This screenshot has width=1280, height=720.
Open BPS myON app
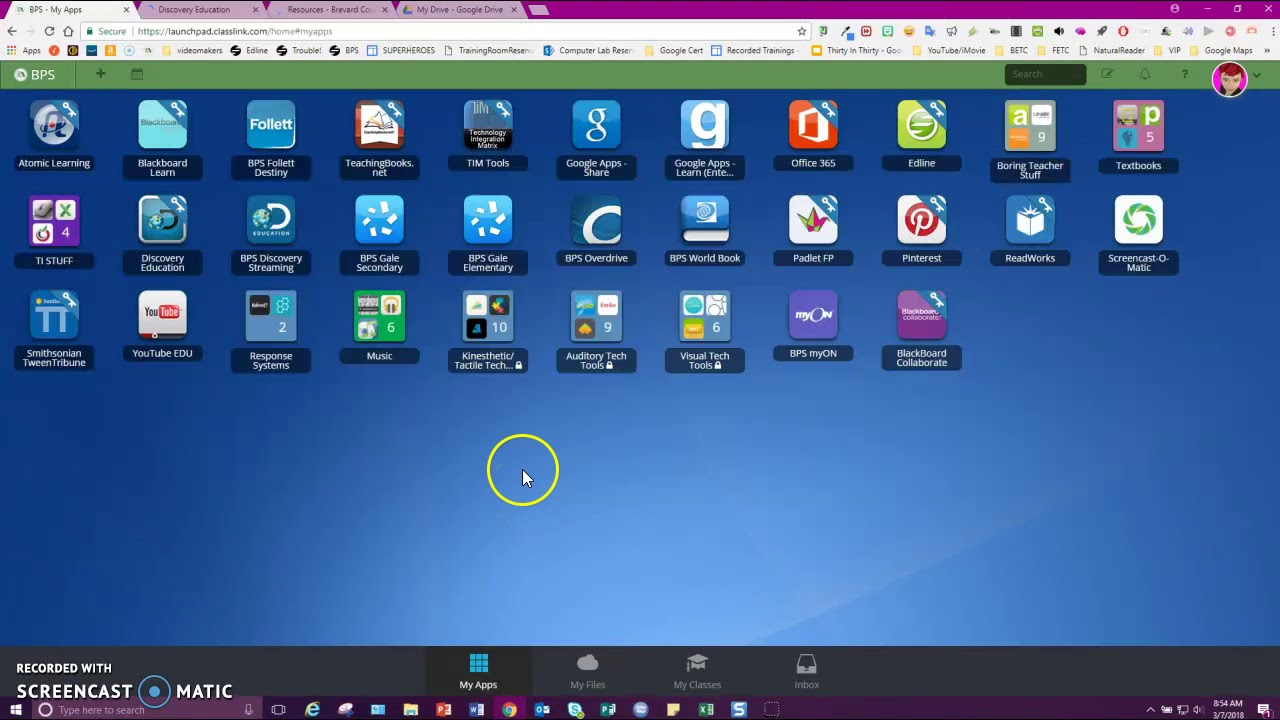813,315
